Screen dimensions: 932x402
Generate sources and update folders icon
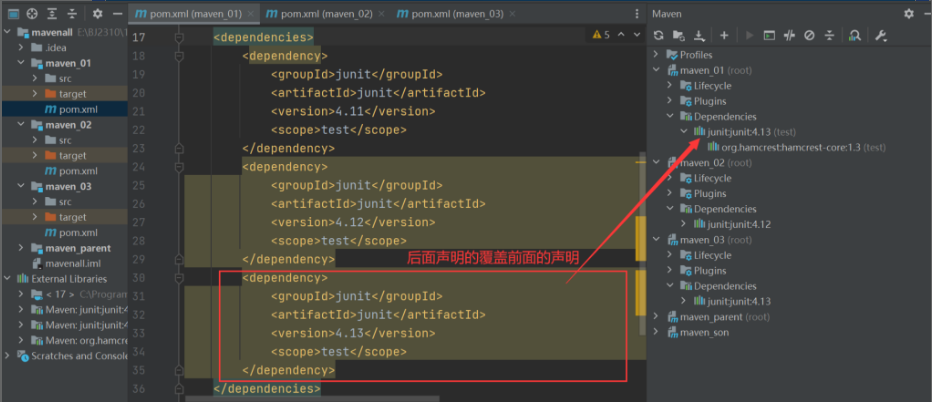click(x=678, y=36)
